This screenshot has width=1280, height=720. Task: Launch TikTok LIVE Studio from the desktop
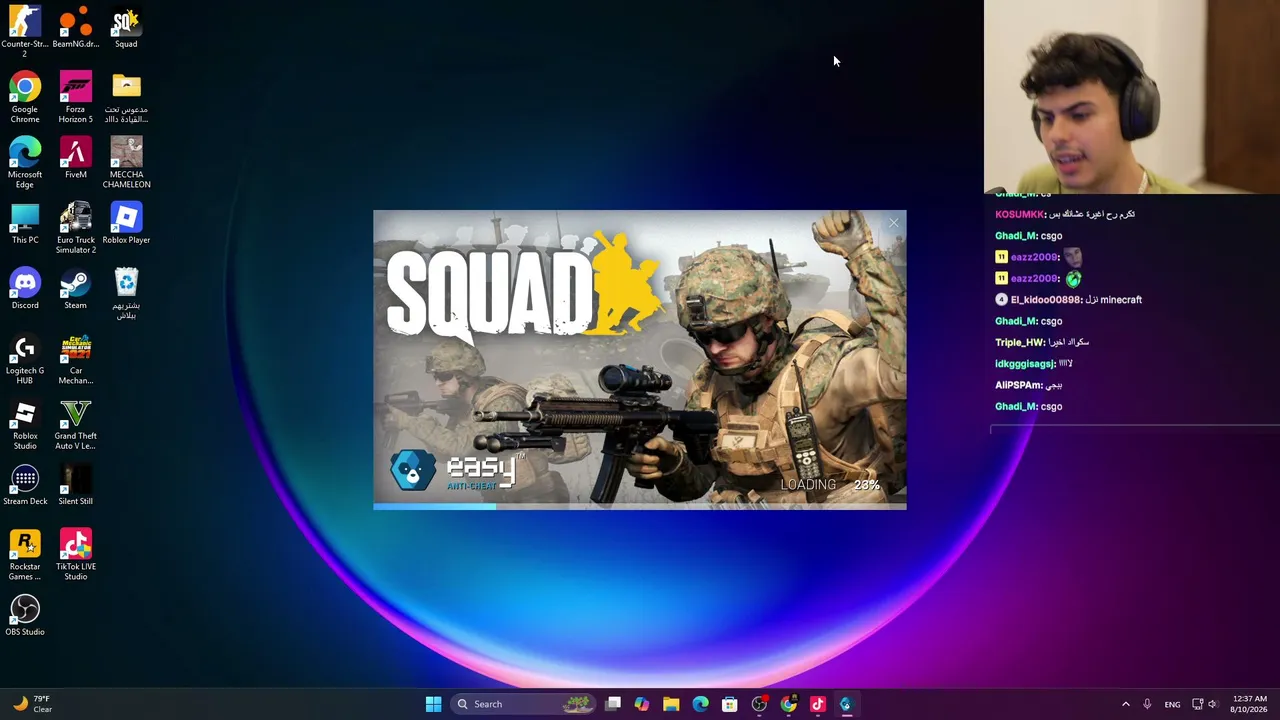click(x=76, y=555)
